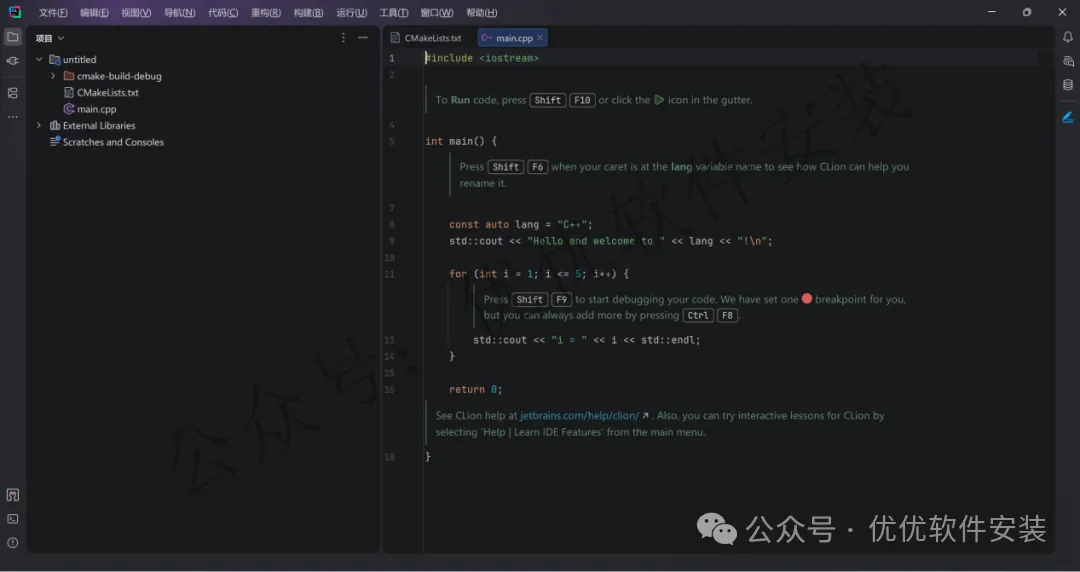Place caret on '#include <iostream>' line
The height and width of the screenshot is (572, 1080).
click(482, 58)
